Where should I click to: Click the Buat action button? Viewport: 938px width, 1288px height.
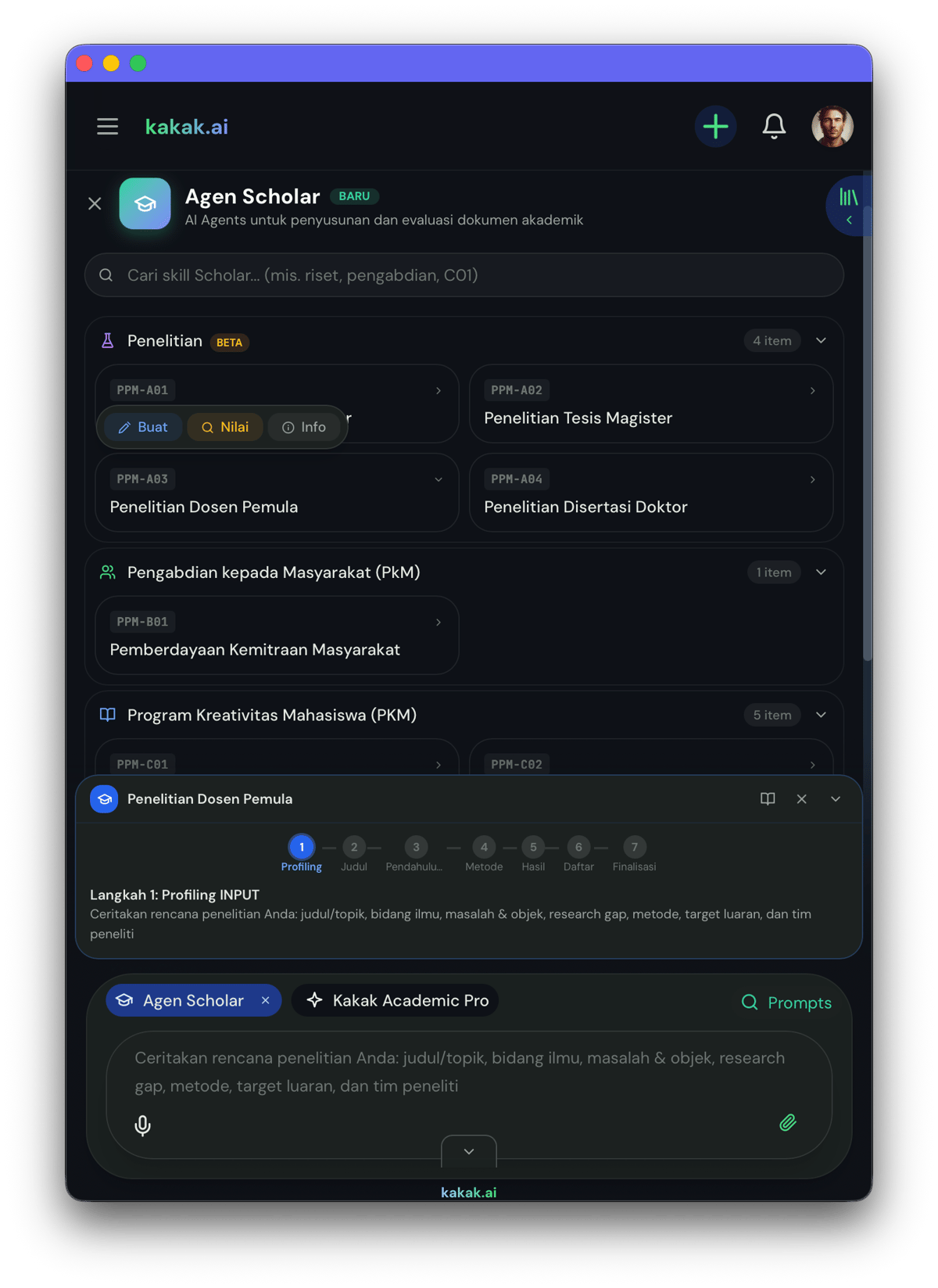pyautogui.click(x=143, y=427)
